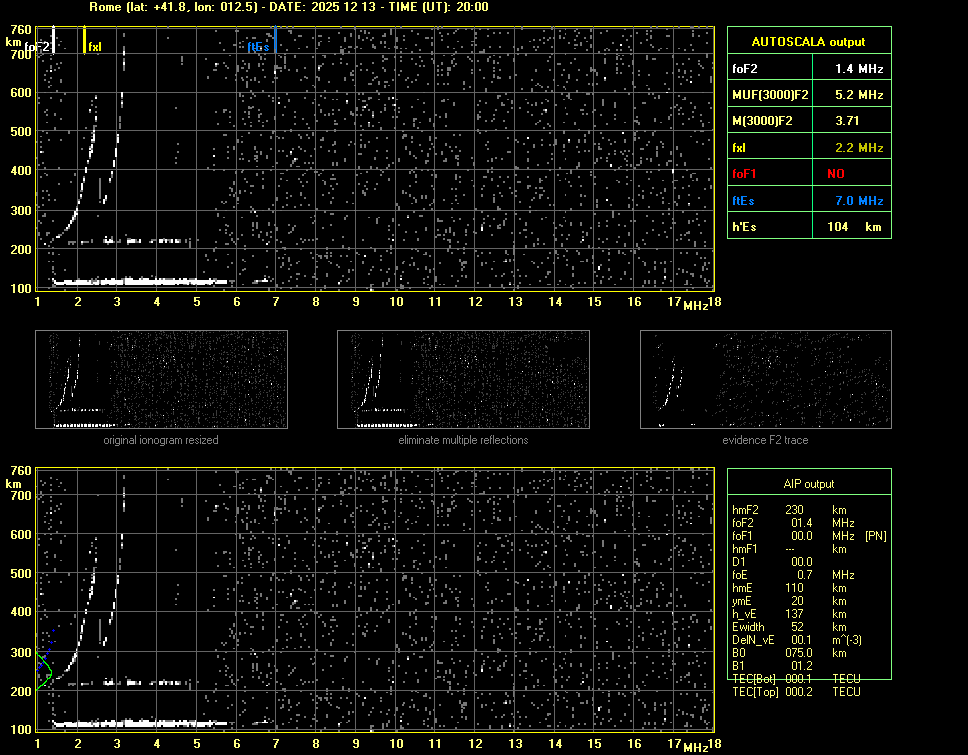Image resolution: width=968 pixels, height=755 pixels.
Task: Select the MUF(3000)F2 5.2 MHz row
Action: point(807,94)
